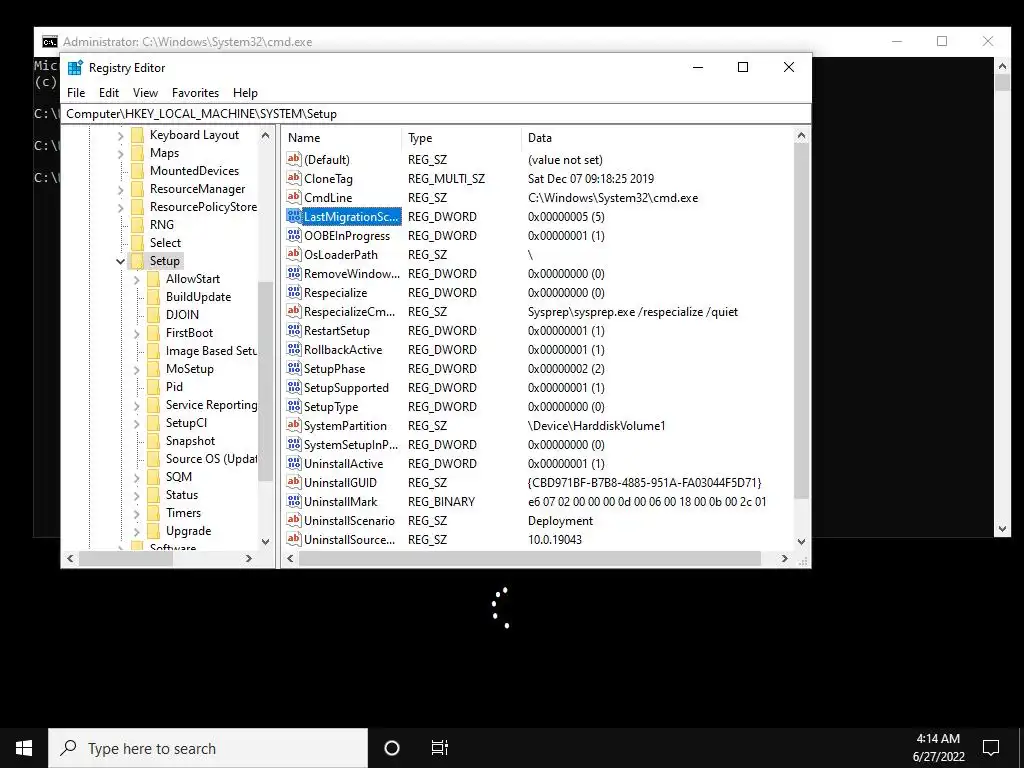
Task: Click the Registry Editor title bar icon
Action: 75,67
